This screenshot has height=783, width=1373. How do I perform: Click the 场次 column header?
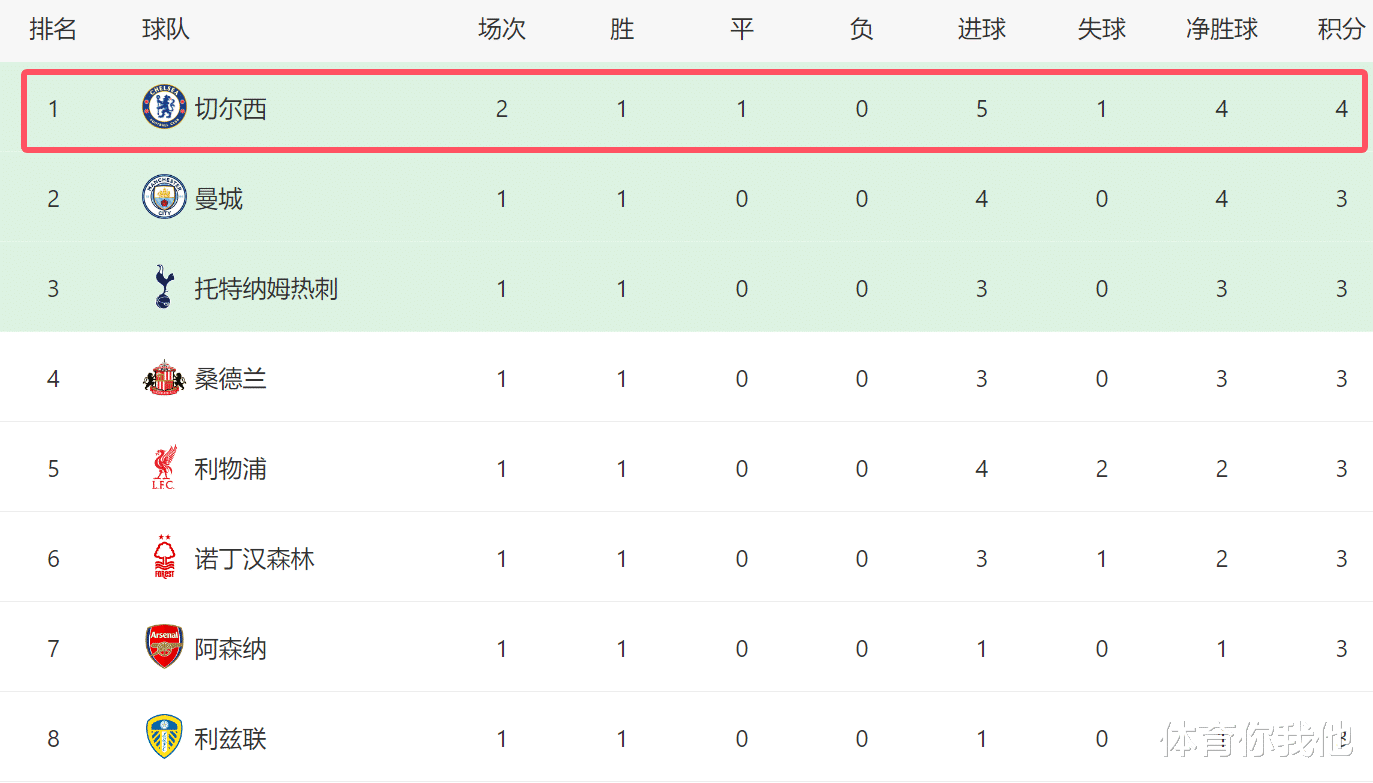[x=502, y=30]
